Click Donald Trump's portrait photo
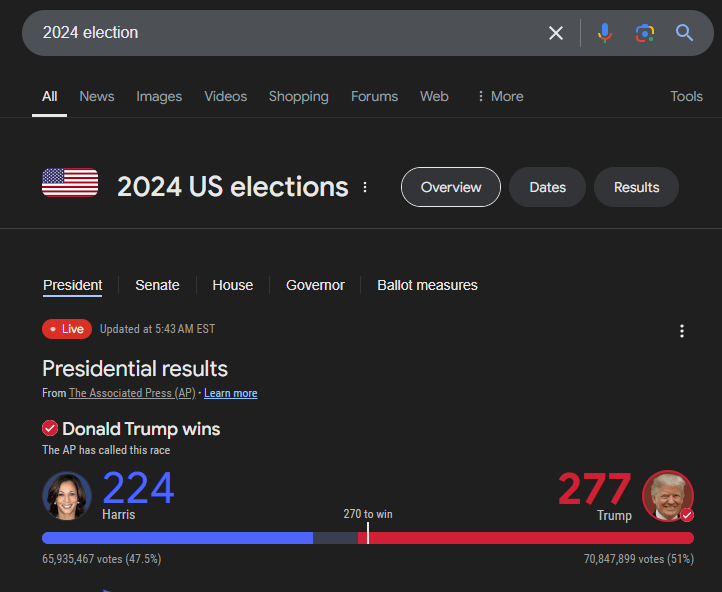Screen dimensions: 722x592 668,496
